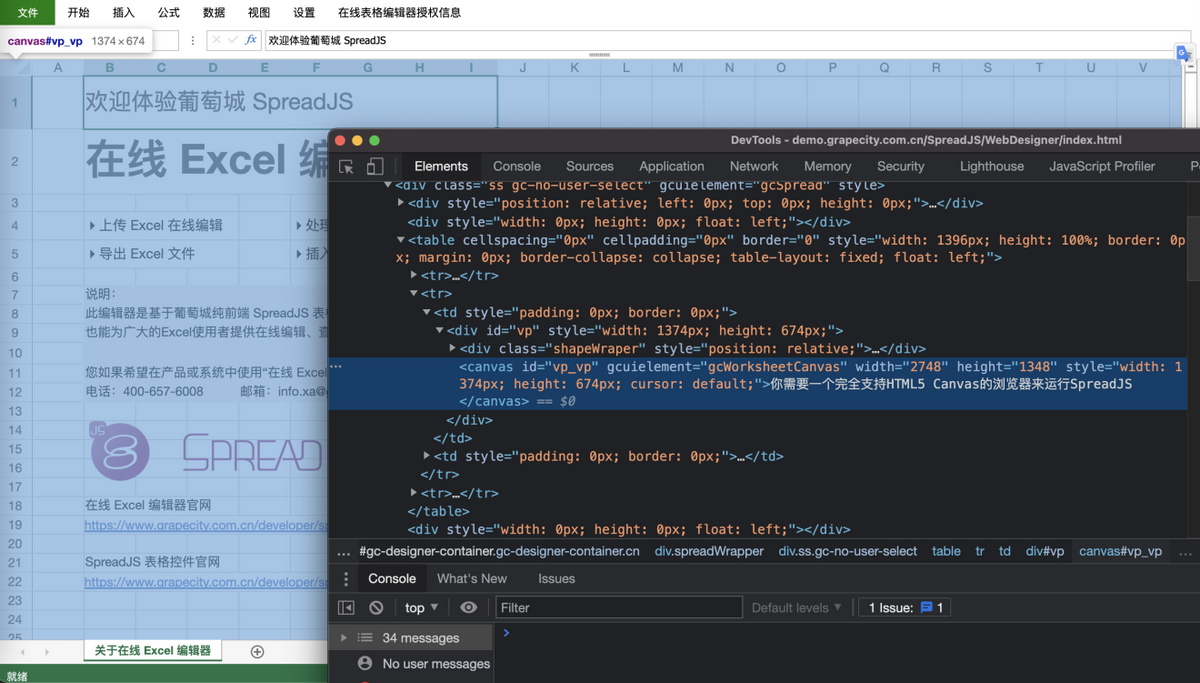The height and width of the screenshot is (683, 1200).
Task: Click breadcrumb div.spreadWrapper
Action: tap(709, 551)
